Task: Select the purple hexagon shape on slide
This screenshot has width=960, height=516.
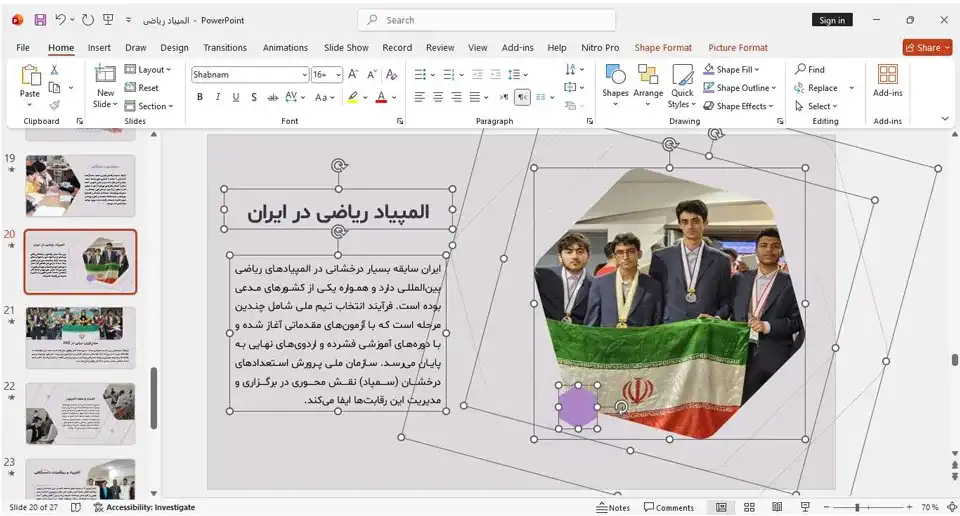Action: [x=577, y=407]
